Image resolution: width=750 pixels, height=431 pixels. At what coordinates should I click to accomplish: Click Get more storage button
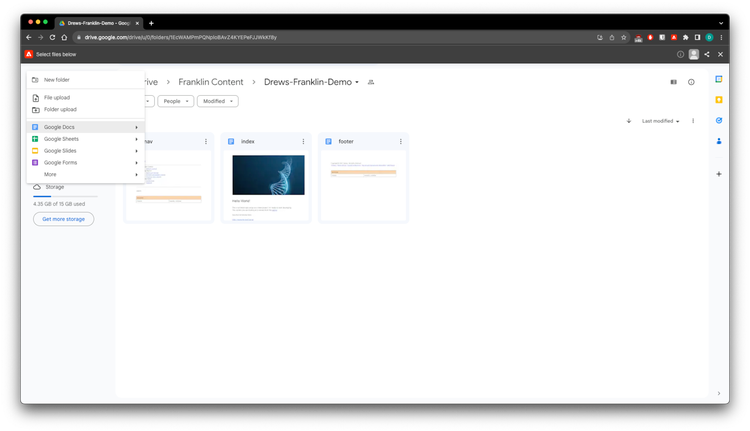(64, 219)
